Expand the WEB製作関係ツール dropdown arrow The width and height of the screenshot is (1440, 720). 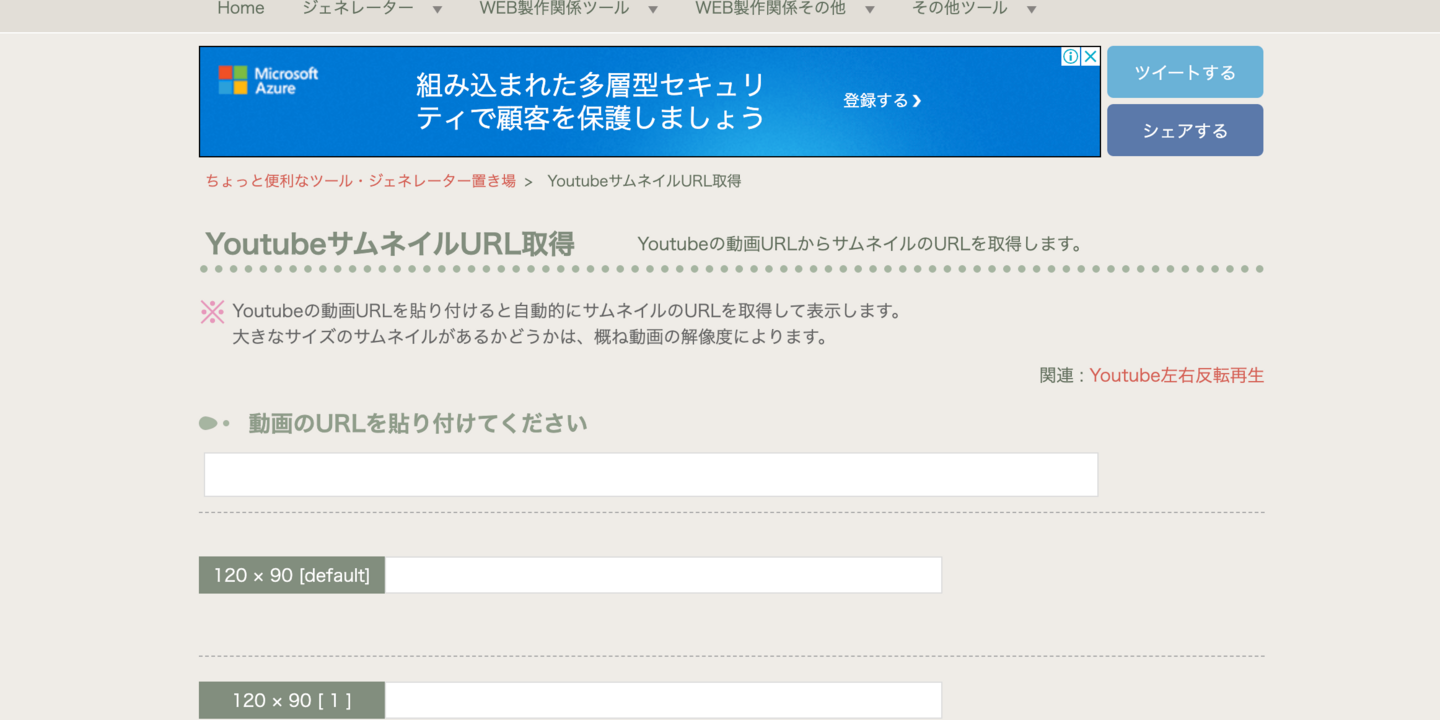click(x=653, y=10)
